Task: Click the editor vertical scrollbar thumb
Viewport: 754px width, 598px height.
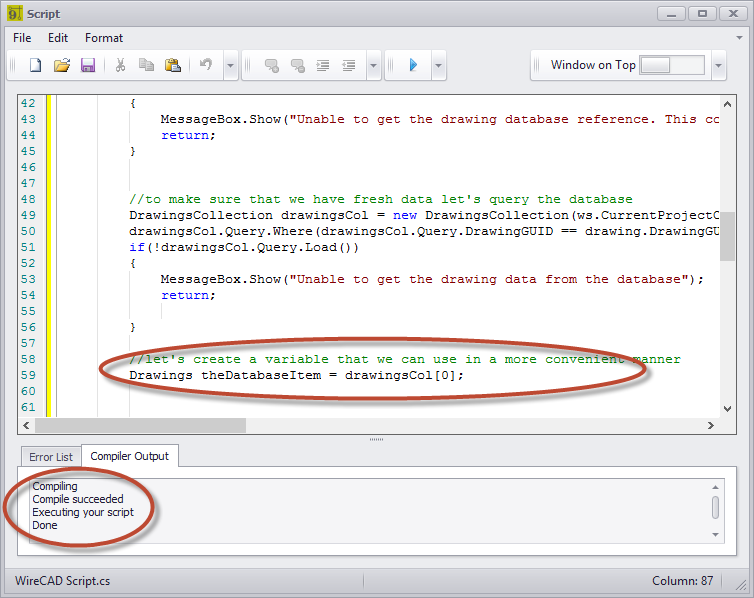Action: tap(728, 236)
